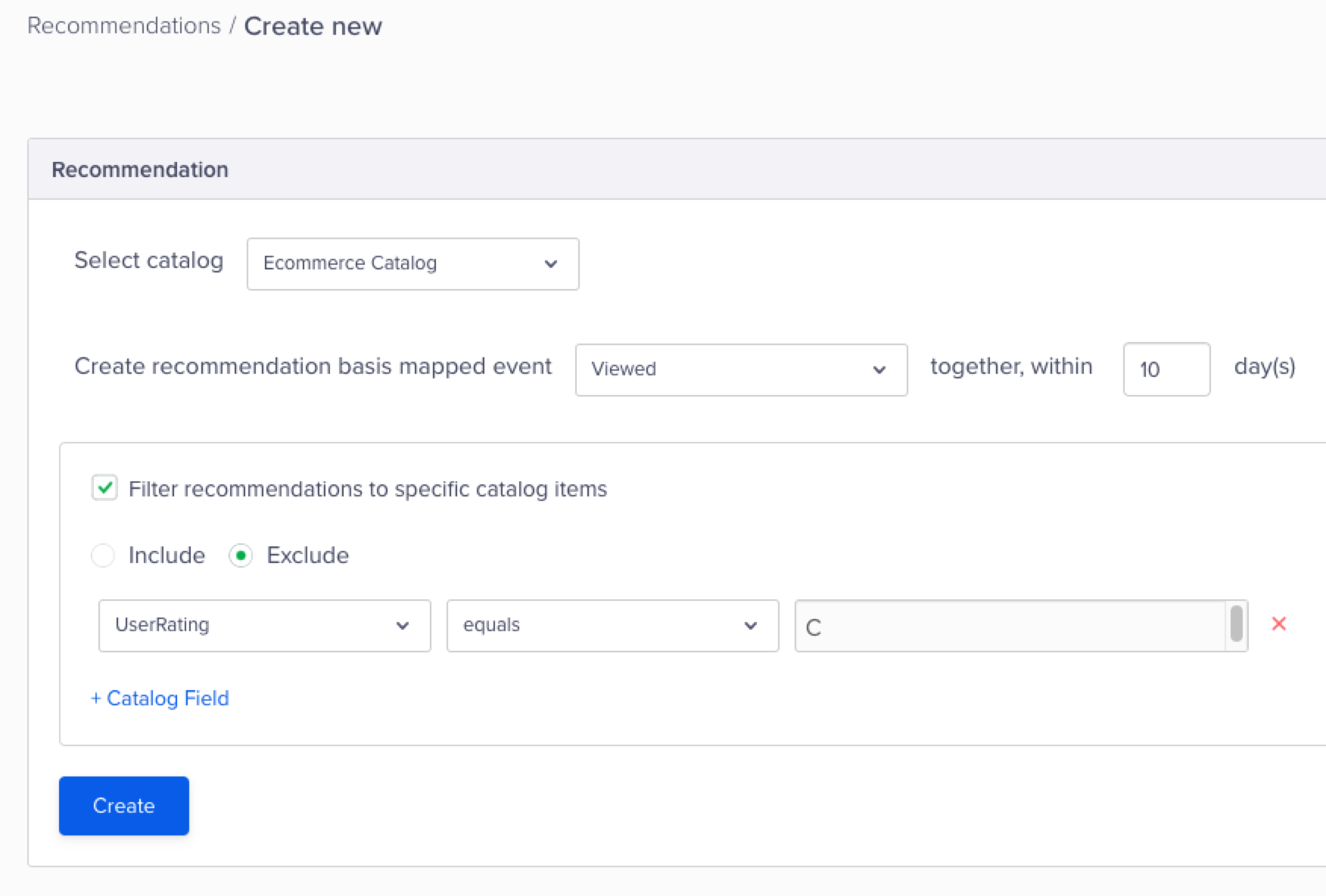This screenshot has width=1326, height=896.
Task: Click the scrollbar inside the filter value box
Action: (x=1236, y=624)
